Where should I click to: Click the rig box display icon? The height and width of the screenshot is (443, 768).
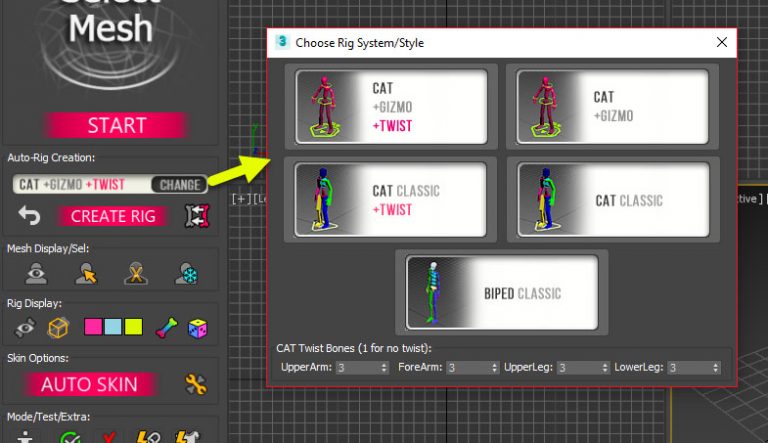click(x=59, y=327)
